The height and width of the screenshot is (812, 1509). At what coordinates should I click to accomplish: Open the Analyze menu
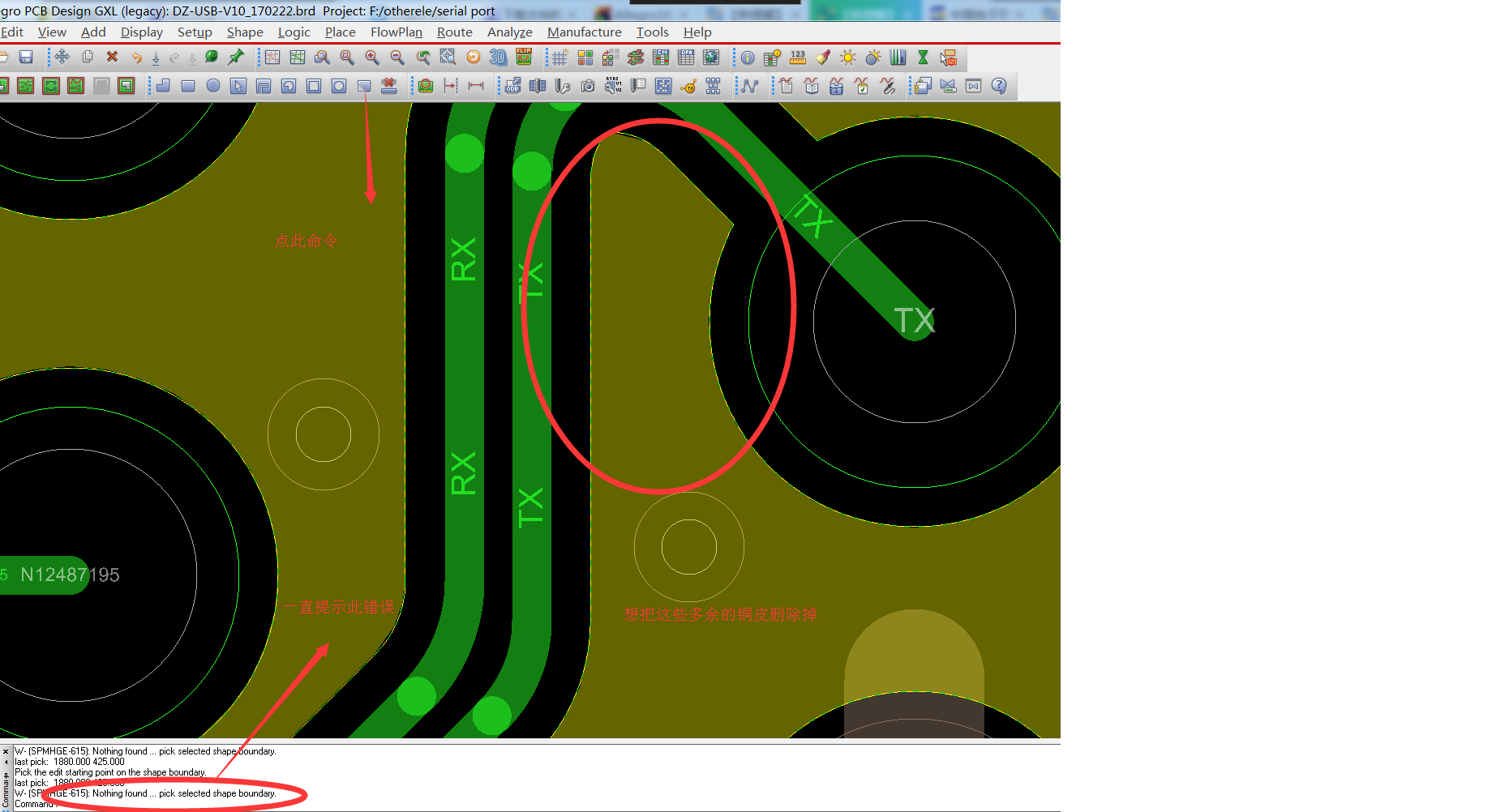click(x=510, y=32)
